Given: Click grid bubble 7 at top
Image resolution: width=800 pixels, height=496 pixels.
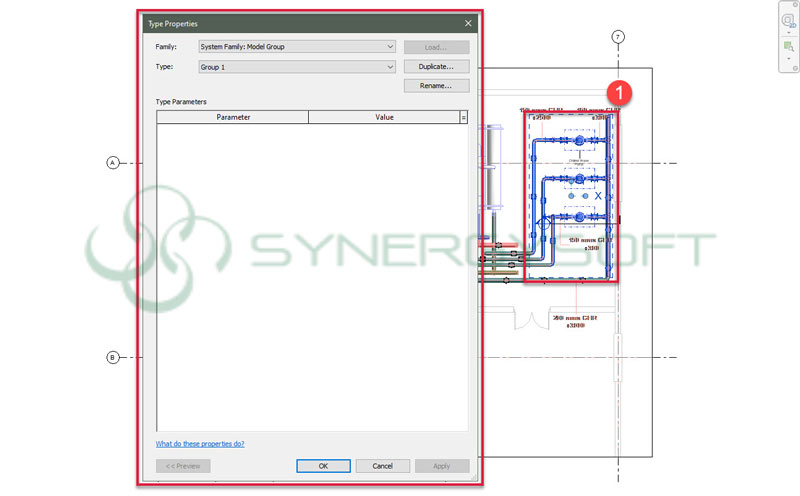Looking at the screenshot, I should pyautogui.click(x=618, y=37).
